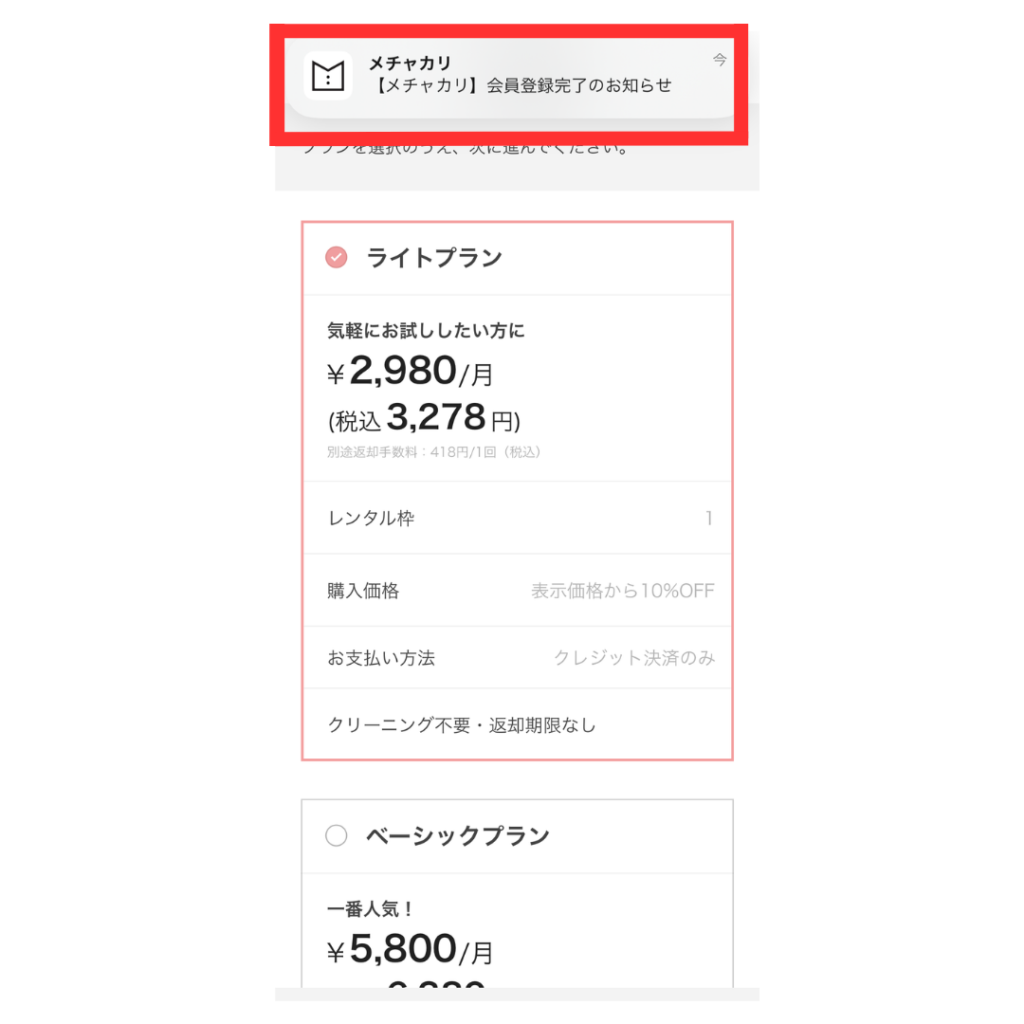
Task: Click the お支払い方法 row label
Action: point(381,658)
